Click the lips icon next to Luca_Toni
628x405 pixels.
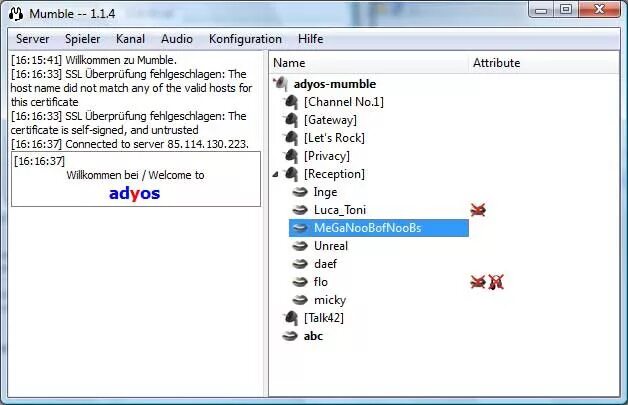click(x=300, y=210)
